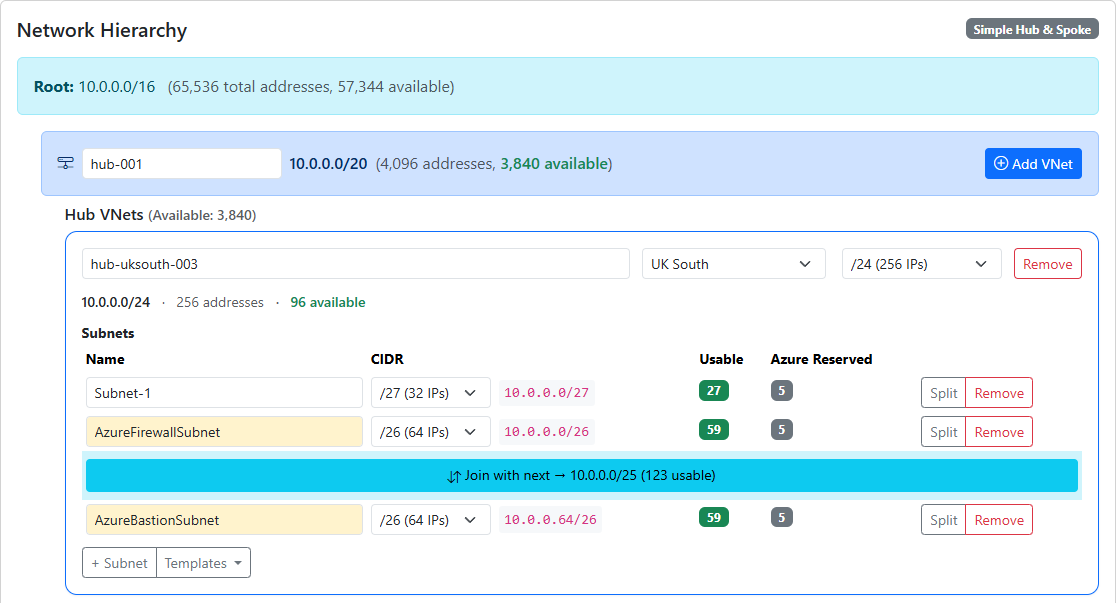This screenshot has width=1116, height=603.
Task: Click the network hub icon beside hub-001
Action: 65,162
